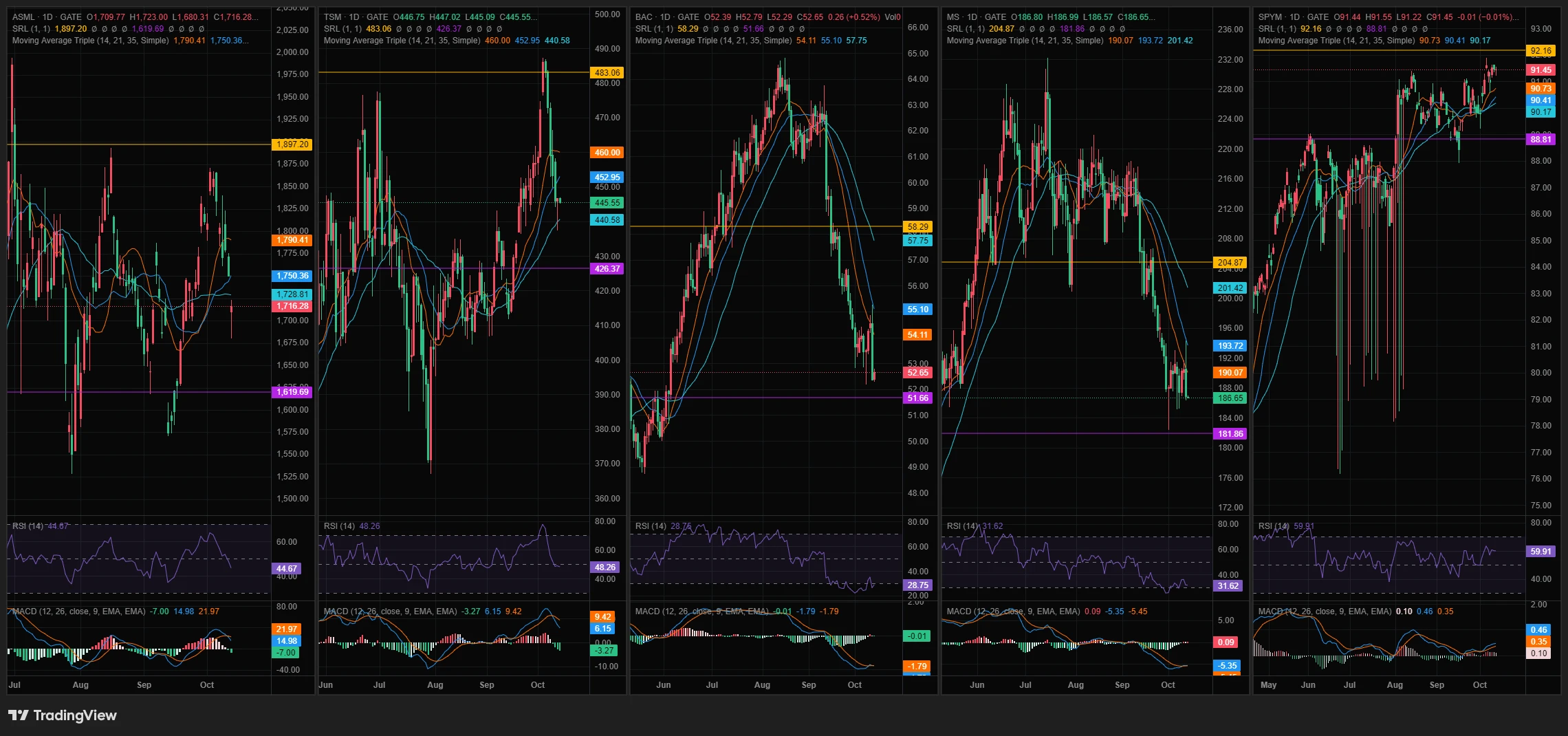This screenshot has height=736, width=1568.
Task: Click the red 91.45 last price label
Action: click(x=1541, y=70)
